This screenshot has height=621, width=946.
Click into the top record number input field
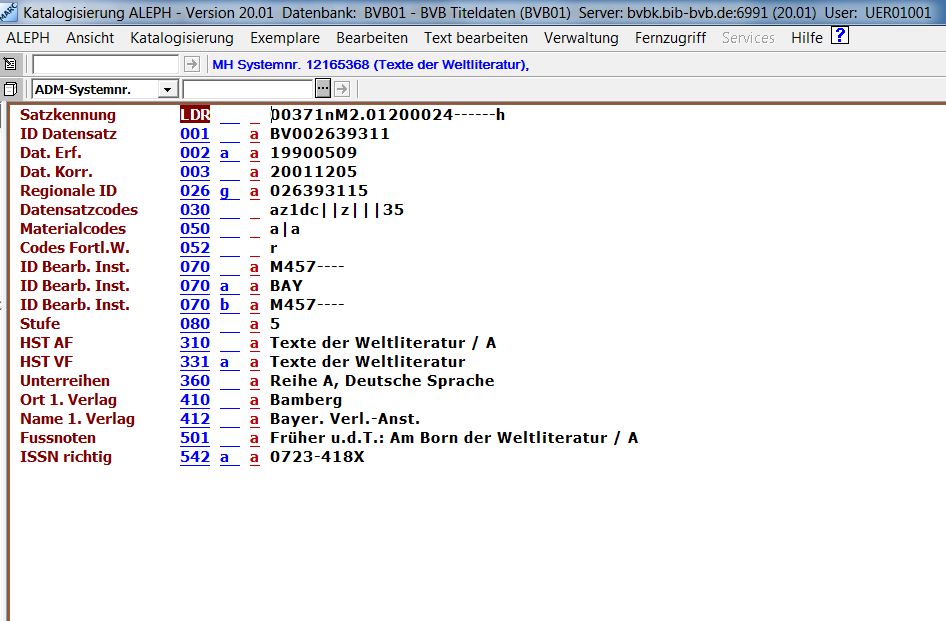106,64
